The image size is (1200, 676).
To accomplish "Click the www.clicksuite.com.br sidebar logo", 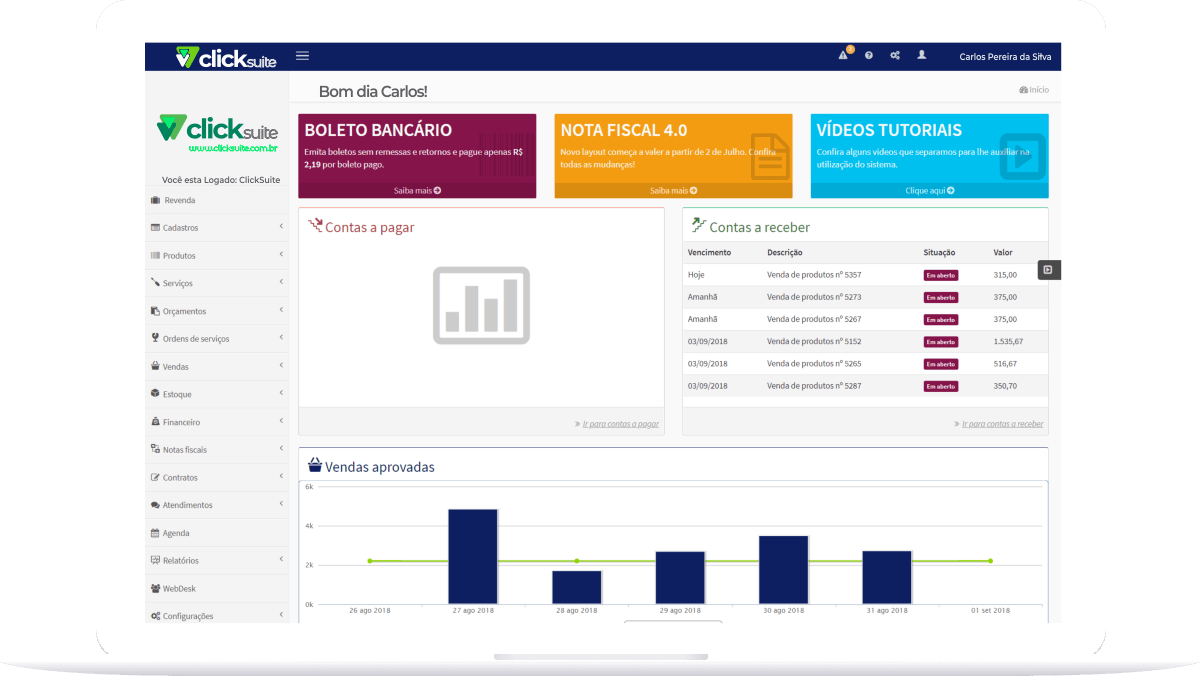I will pyautogui.click(x=217, y=134).
